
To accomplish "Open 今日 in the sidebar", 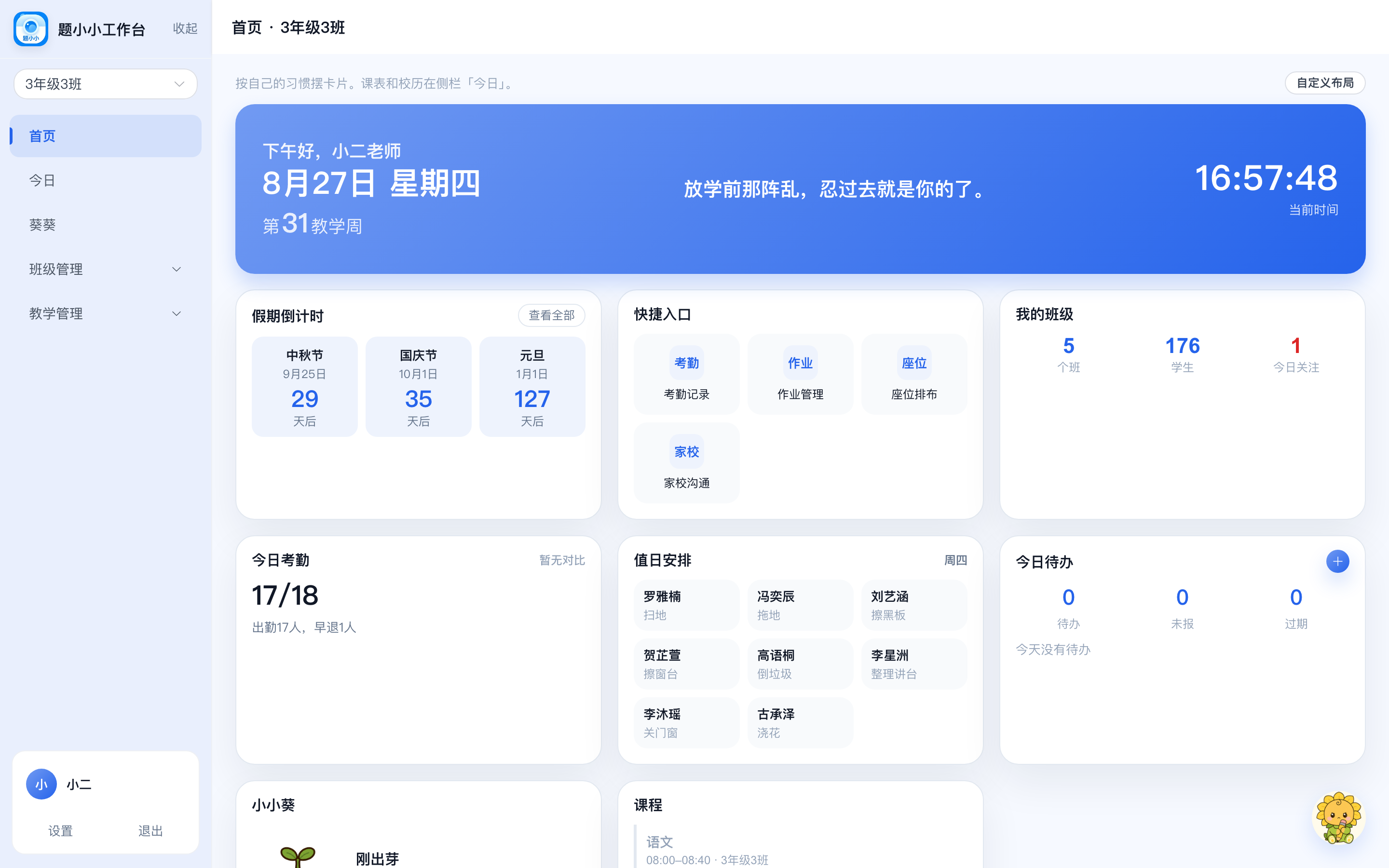I will click(106, 180).
